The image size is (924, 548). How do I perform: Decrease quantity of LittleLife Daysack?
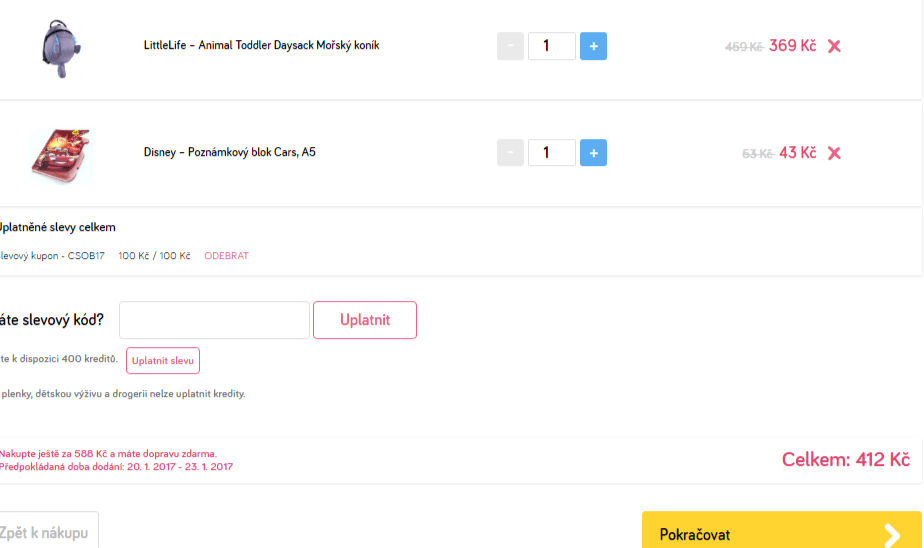coord(510,46)
